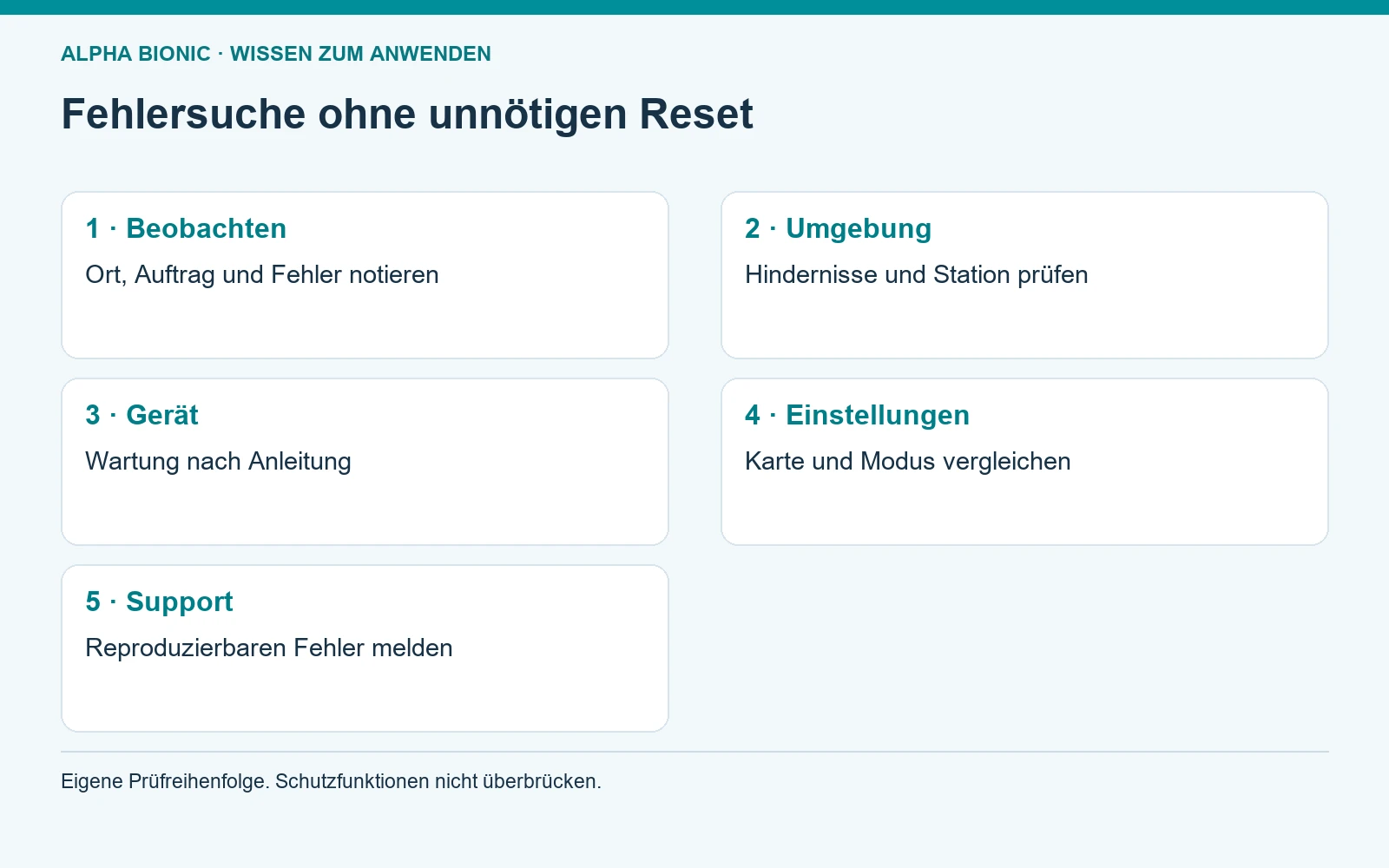1389x868 pixels.
Task: Click the text 'Karte und Modus vergleichen'
Action: pyautogui.click(x=907, y=461)
